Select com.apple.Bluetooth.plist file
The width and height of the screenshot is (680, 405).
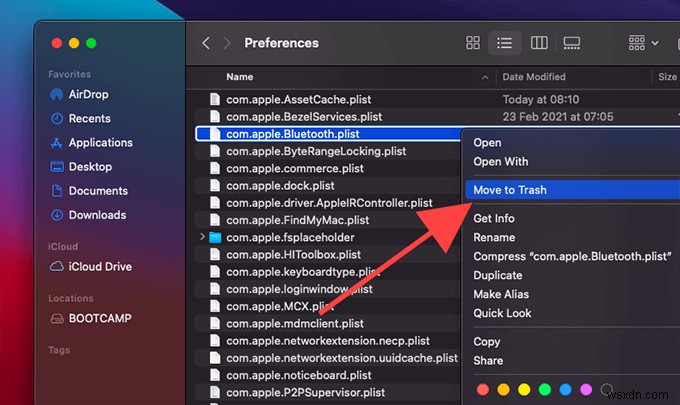[293, 134]
